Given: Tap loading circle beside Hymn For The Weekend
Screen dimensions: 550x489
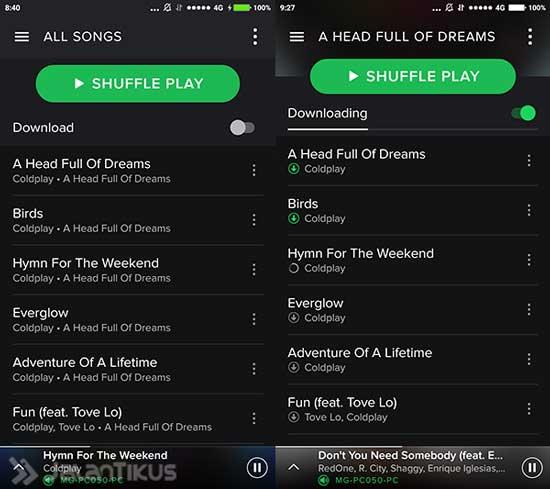Looking at the screenshot, I should 294,268.
